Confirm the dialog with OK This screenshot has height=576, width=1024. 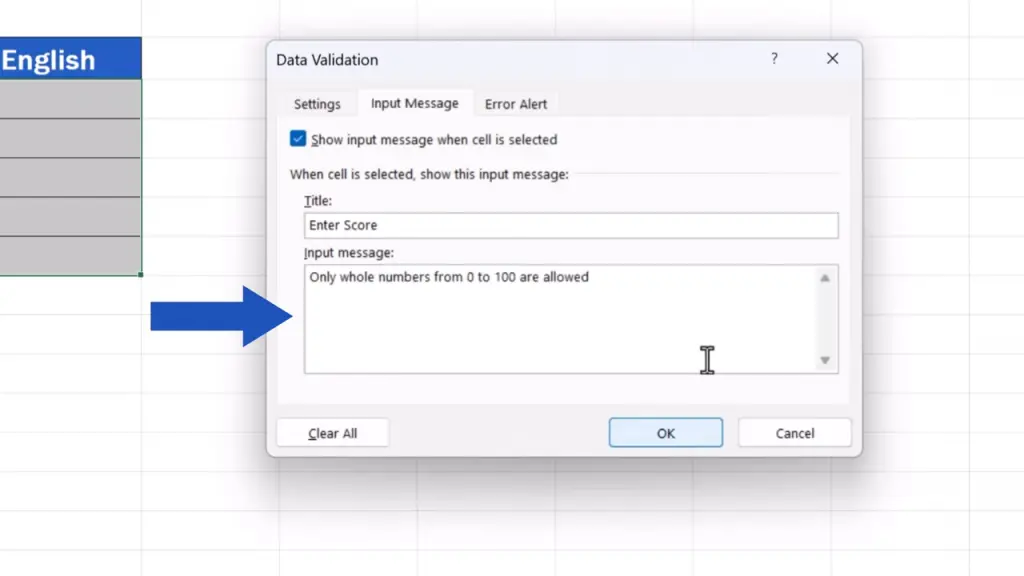665,433
